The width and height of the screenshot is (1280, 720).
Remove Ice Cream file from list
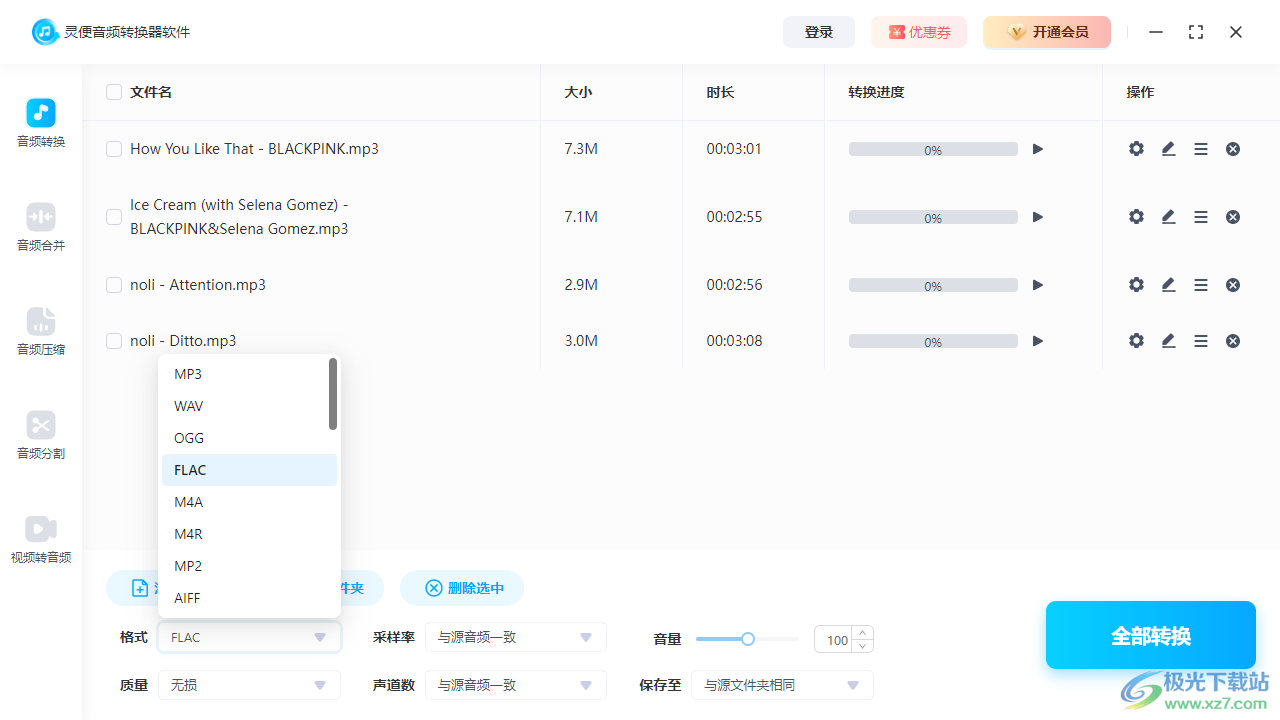pyautogui.click(x=1233, y=217)
